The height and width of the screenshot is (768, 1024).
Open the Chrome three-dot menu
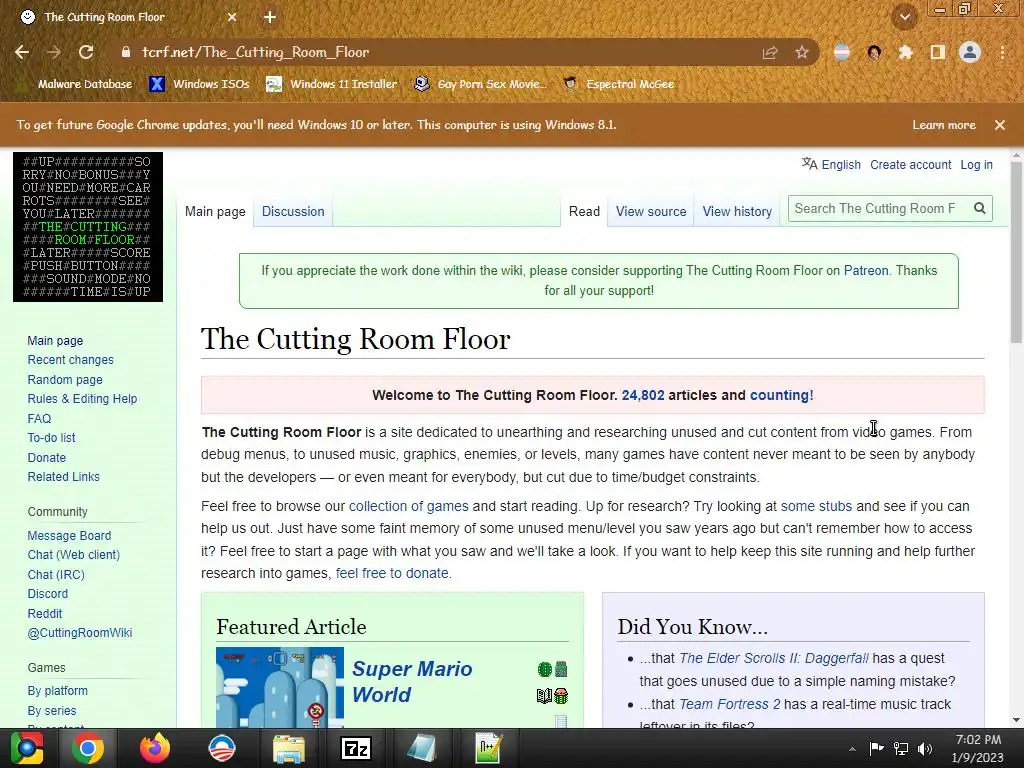coord(1002,52)
